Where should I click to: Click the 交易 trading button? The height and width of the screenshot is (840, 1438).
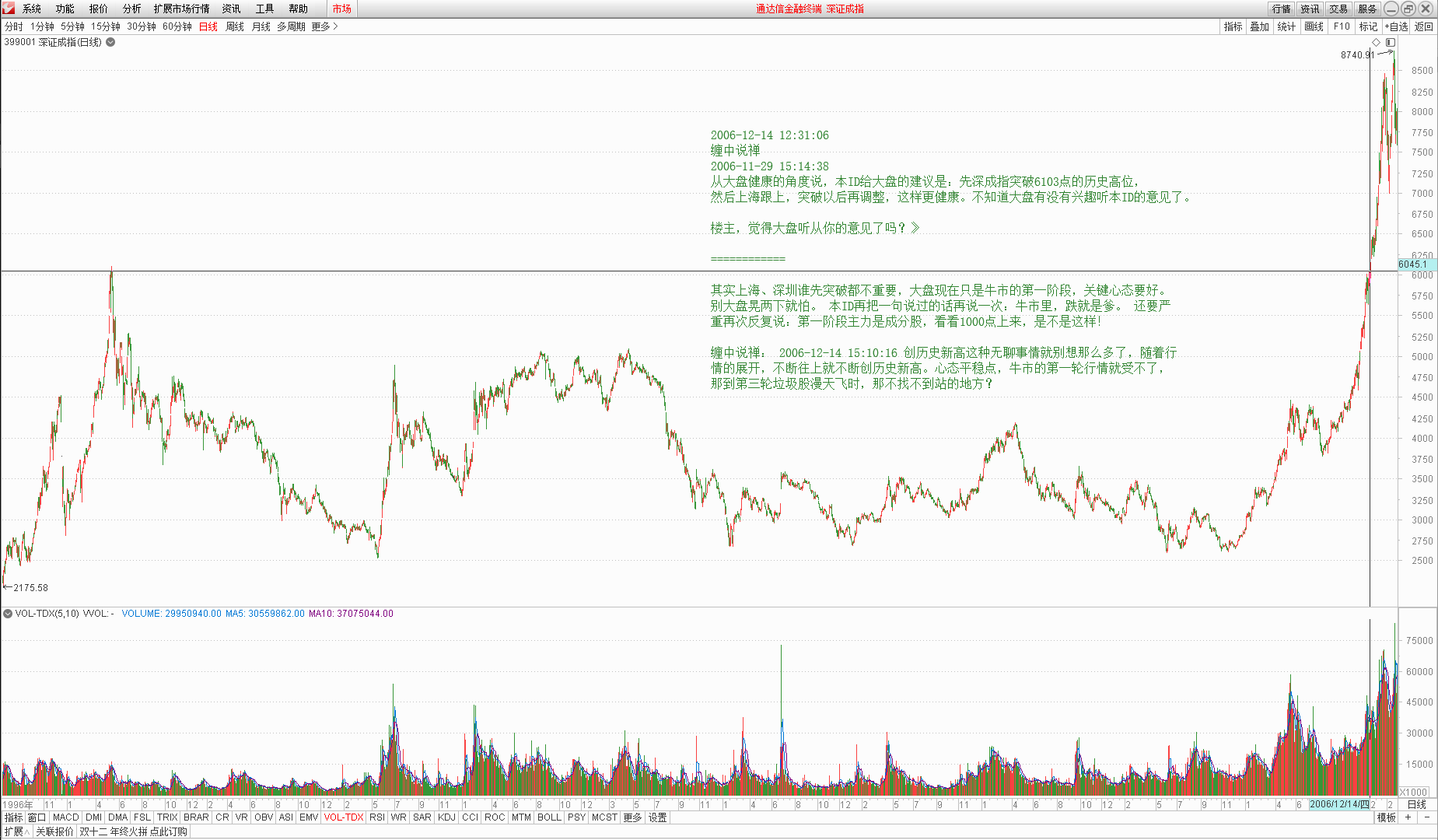[1337, 9]
